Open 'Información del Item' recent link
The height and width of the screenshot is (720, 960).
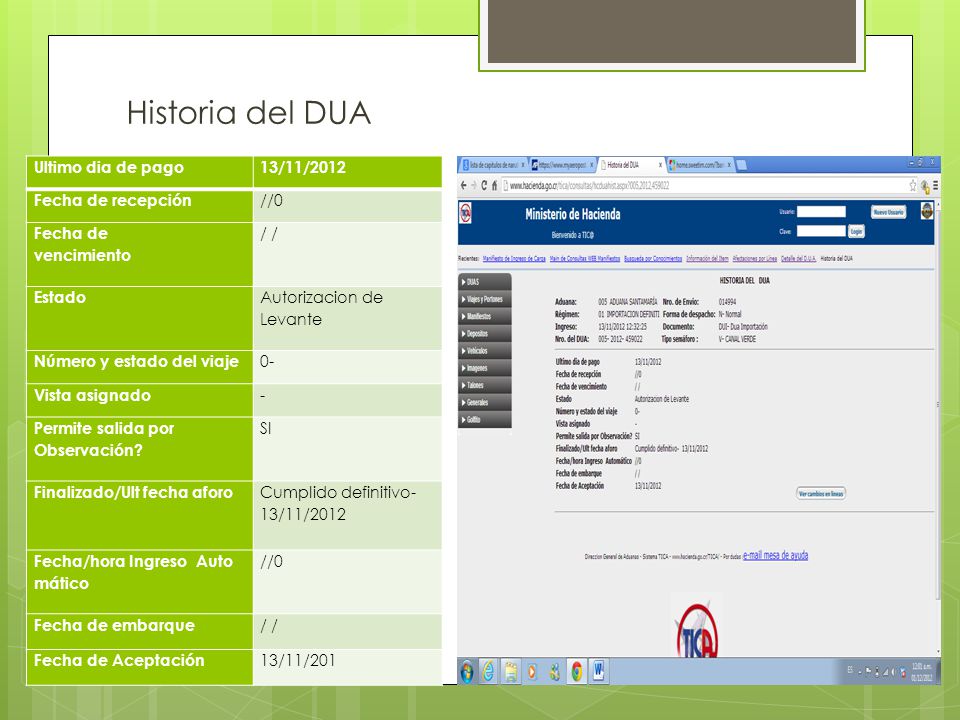pos(707,258)
